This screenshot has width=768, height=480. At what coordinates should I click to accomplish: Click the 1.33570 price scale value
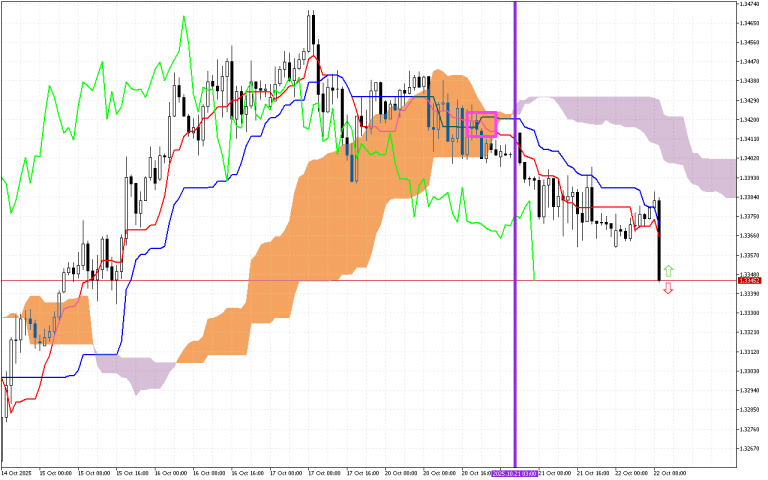[749, 255]
